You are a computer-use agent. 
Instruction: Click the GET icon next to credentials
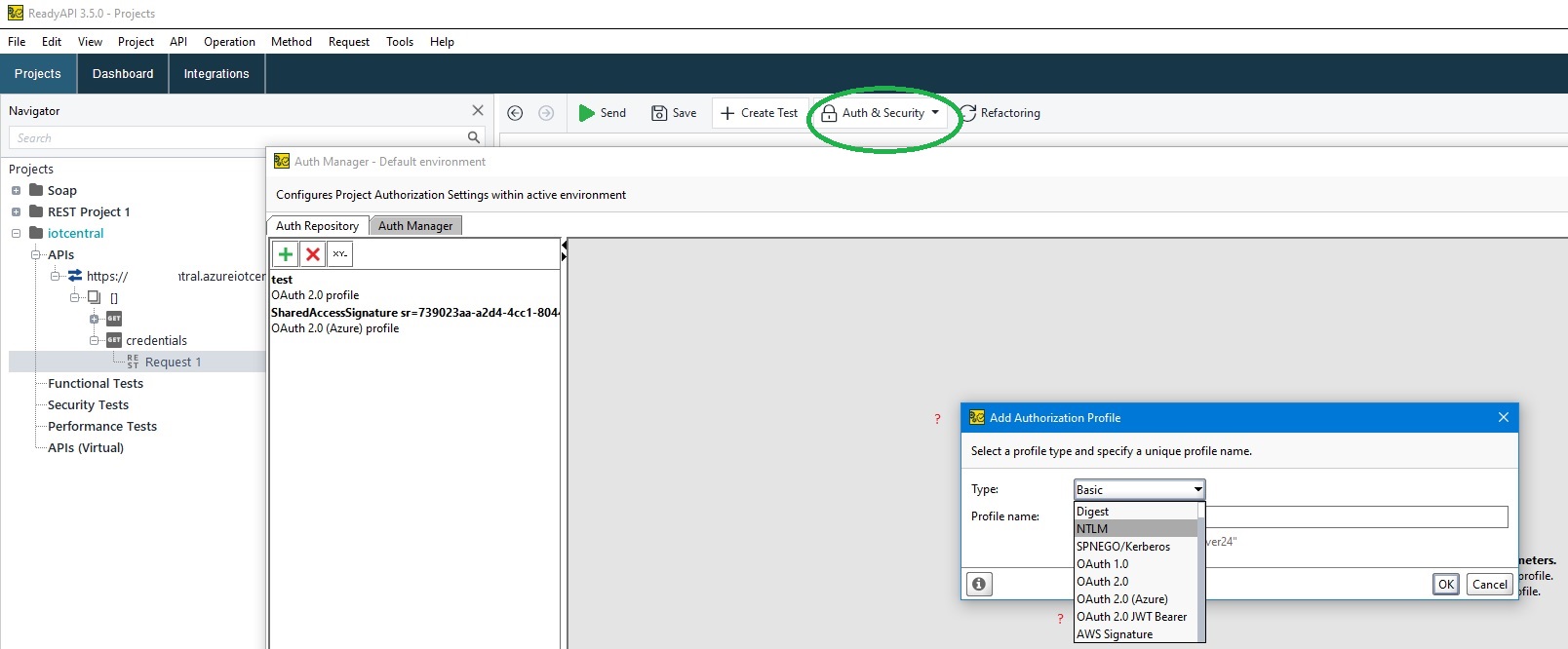[x=114, y=340]
